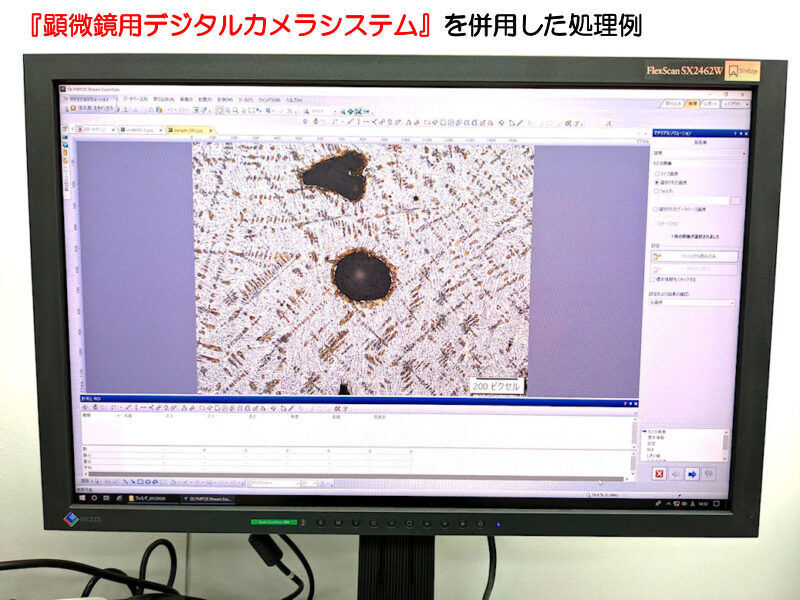Close the sample jpg document tab

point(210,131)
